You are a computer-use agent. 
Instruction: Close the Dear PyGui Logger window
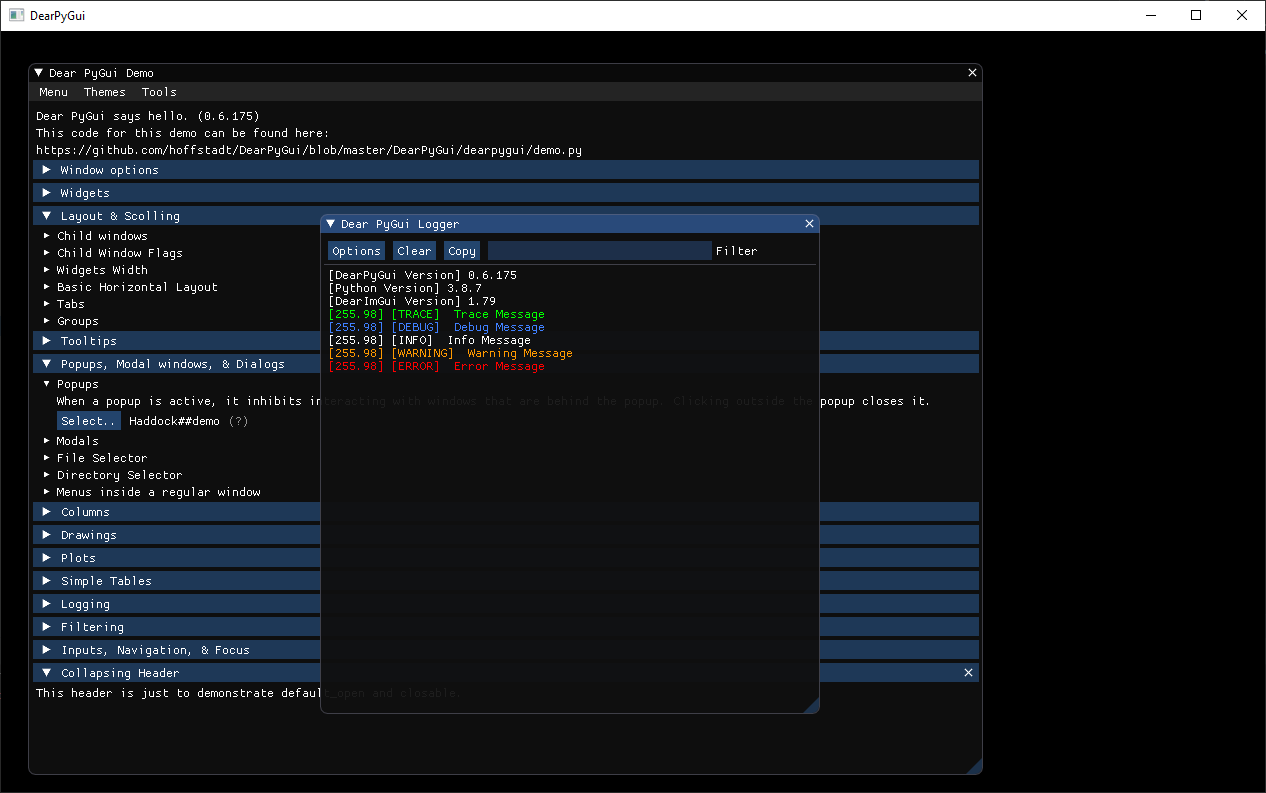(x=809, y=224)
